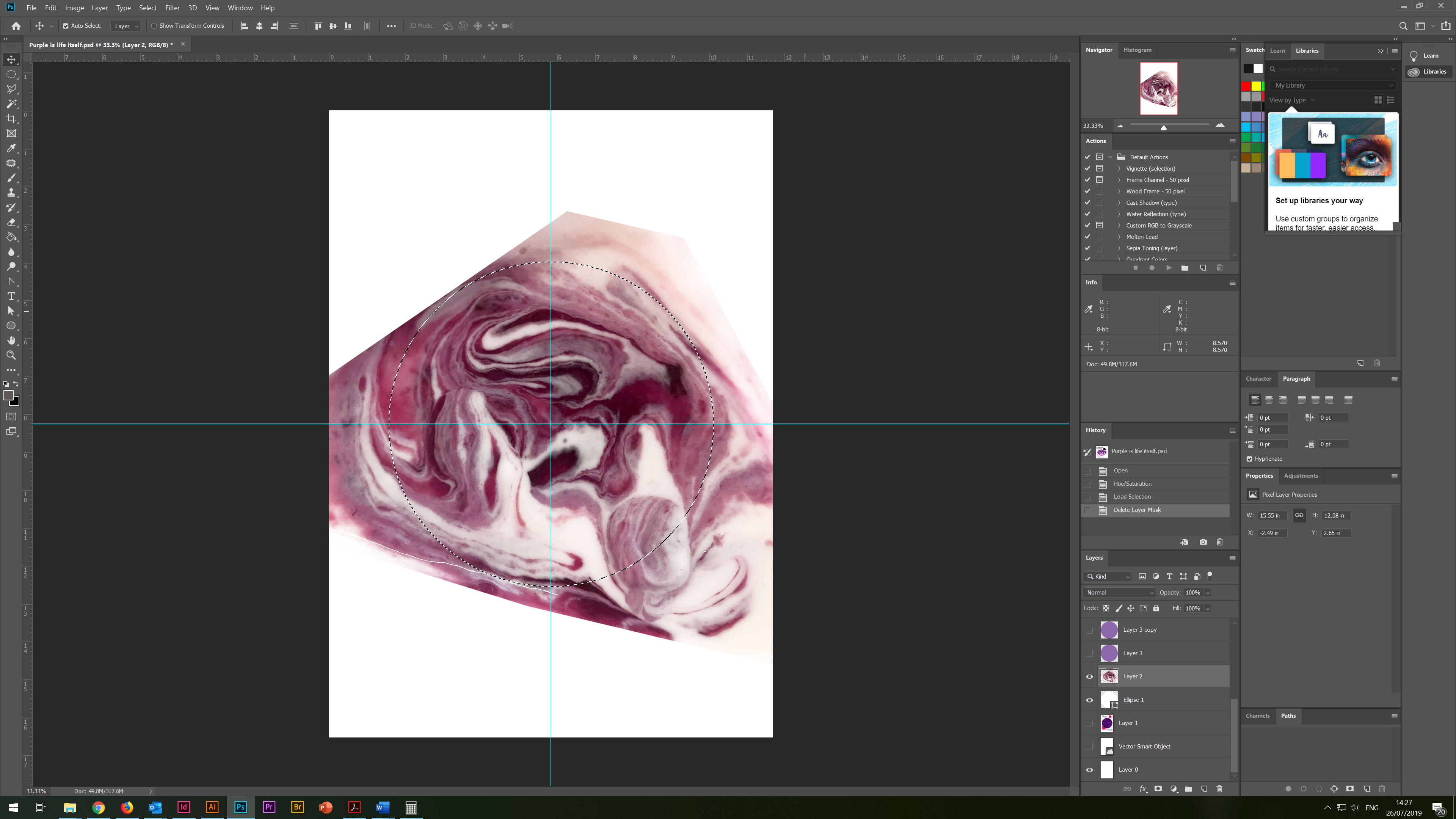Select the Zoom tool in toolbar
The height and width of the screenshot is (819, 1456).
pyautogui.click(x=11, y=356)
